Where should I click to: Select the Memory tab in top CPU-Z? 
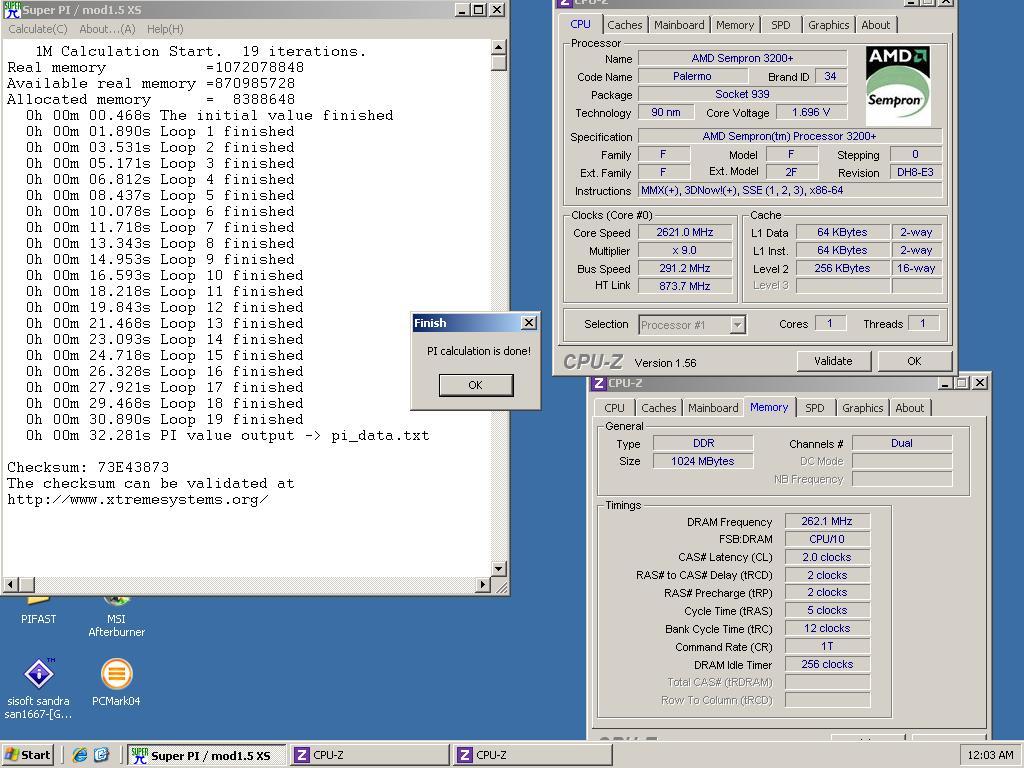(735, 25)
